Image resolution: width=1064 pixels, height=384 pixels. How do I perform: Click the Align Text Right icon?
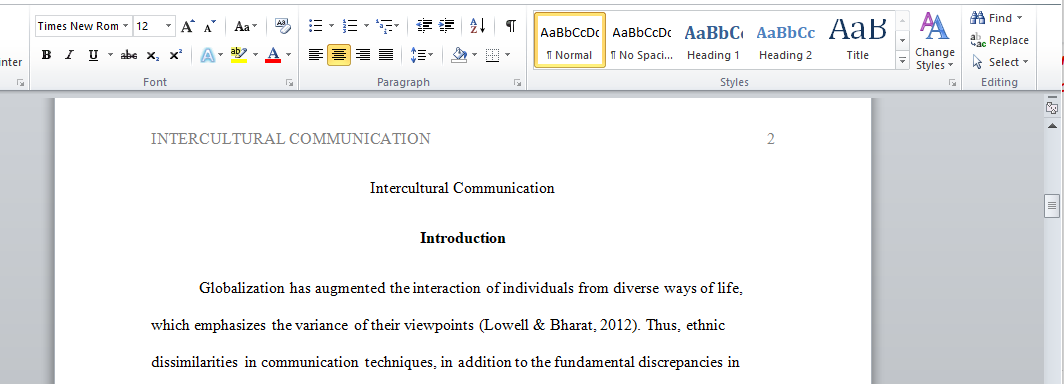pos(363,55)
